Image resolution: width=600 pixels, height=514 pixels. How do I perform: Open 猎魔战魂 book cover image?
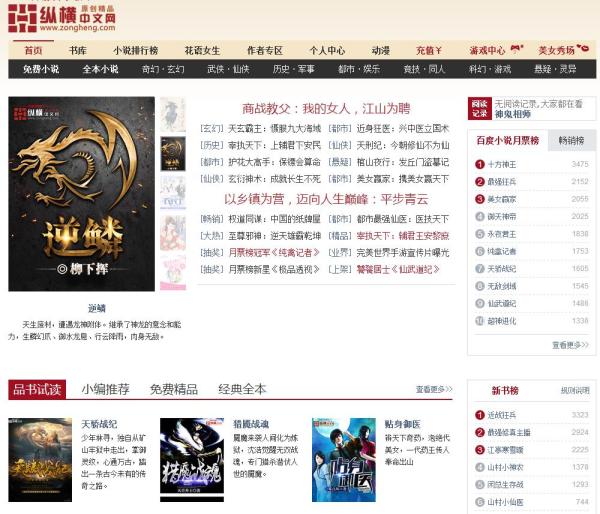pos(192,460)
